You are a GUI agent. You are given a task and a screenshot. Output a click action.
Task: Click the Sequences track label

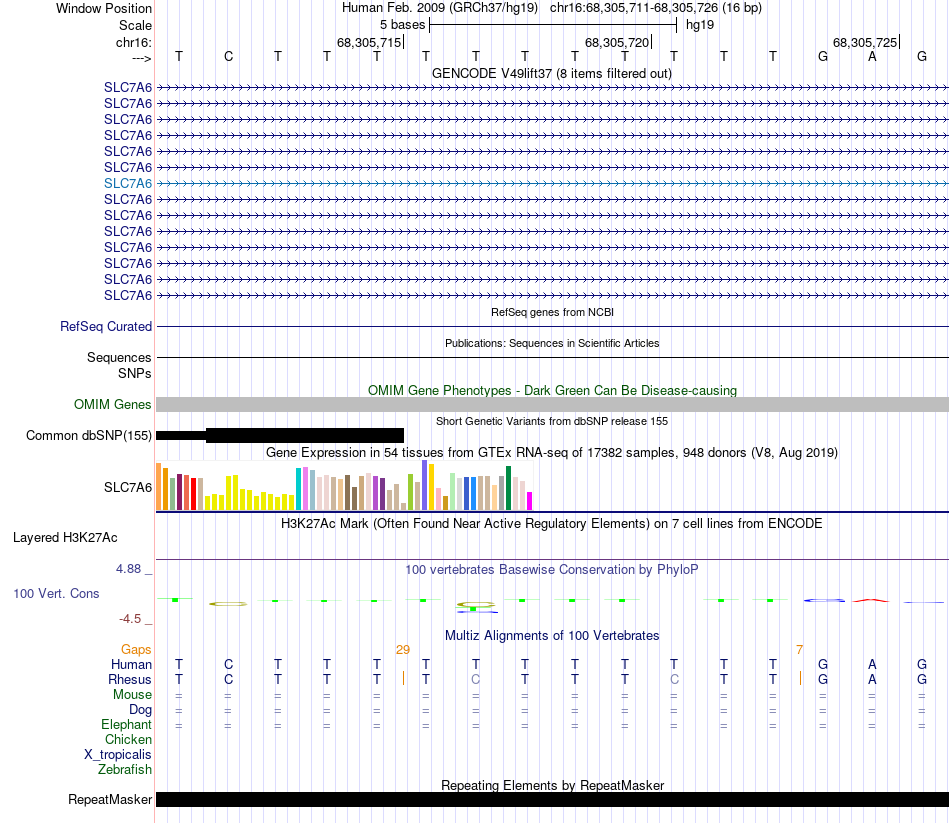[119, 357]
